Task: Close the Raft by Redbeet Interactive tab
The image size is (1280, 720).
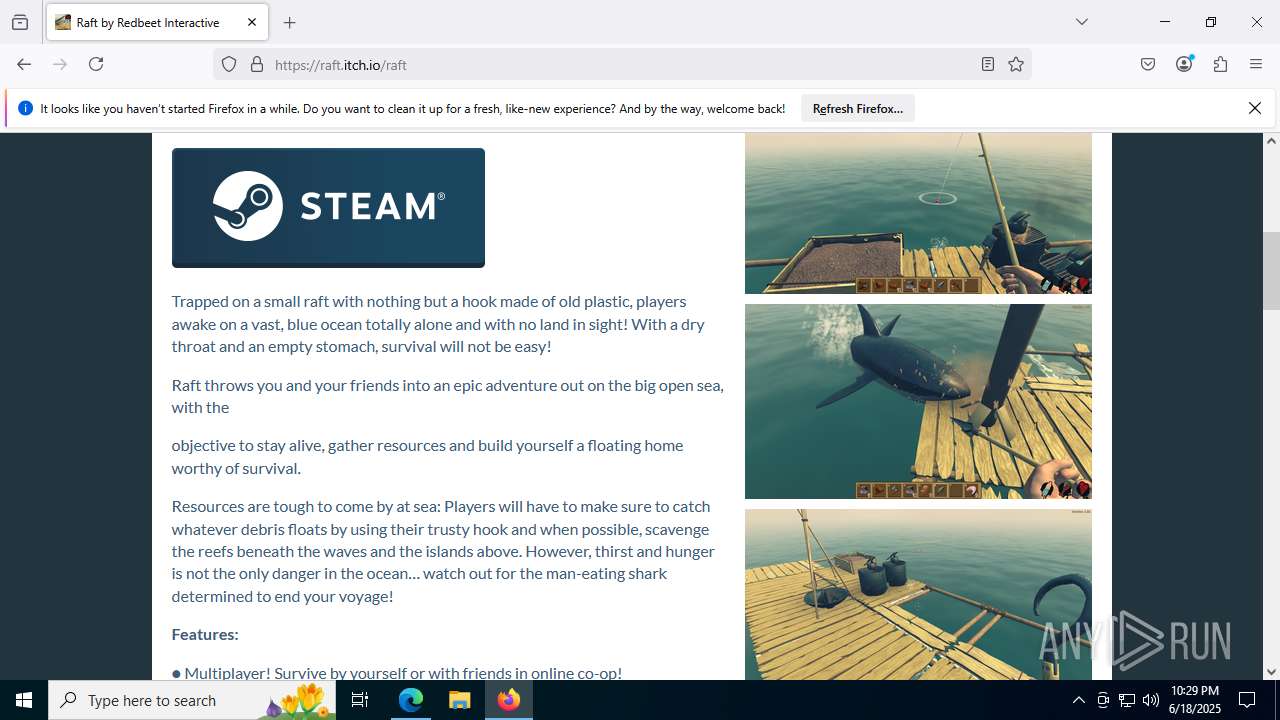Action: (252, 22)
